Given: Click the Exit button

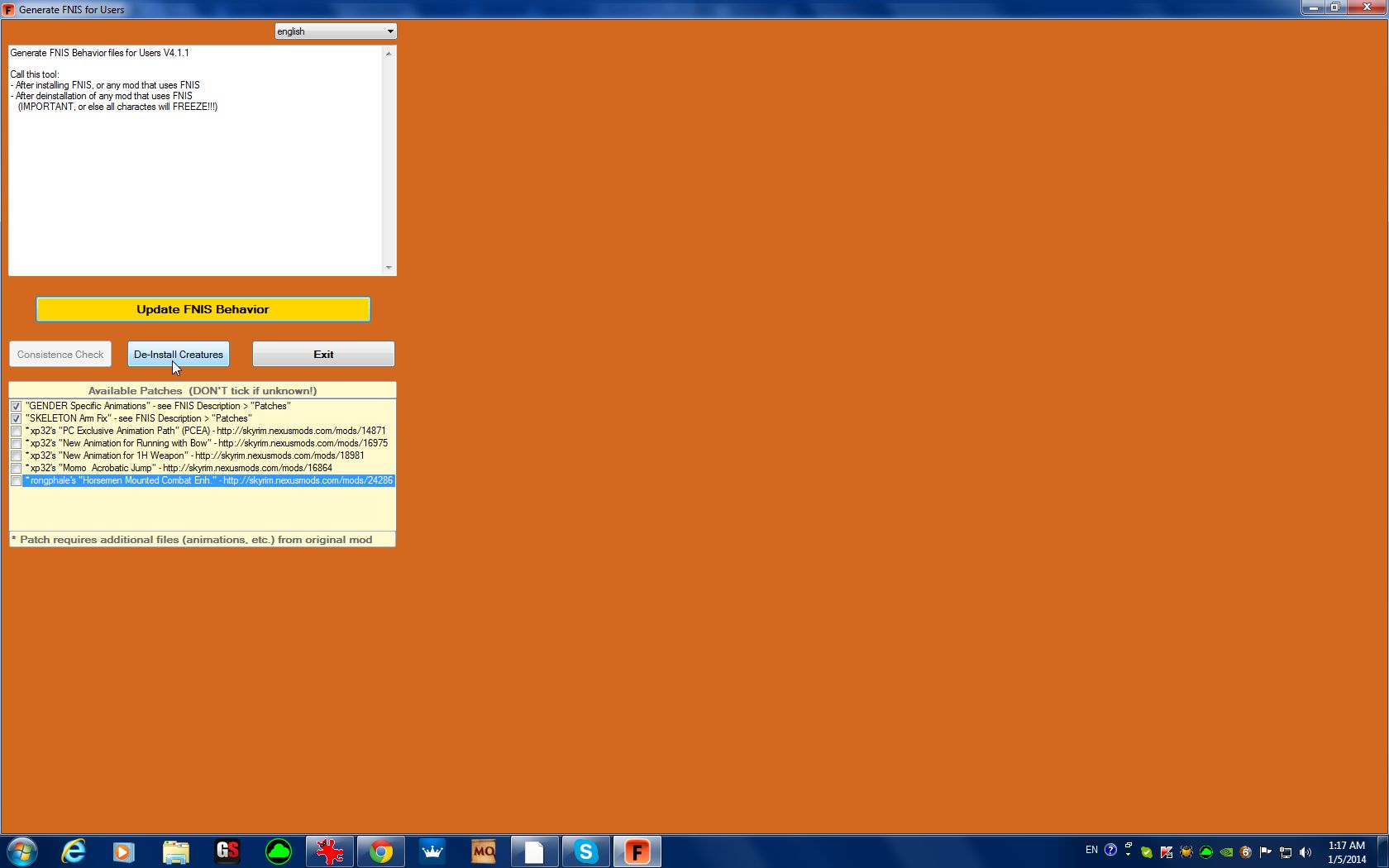Looking at the screenshot, I should coord(323,354).
